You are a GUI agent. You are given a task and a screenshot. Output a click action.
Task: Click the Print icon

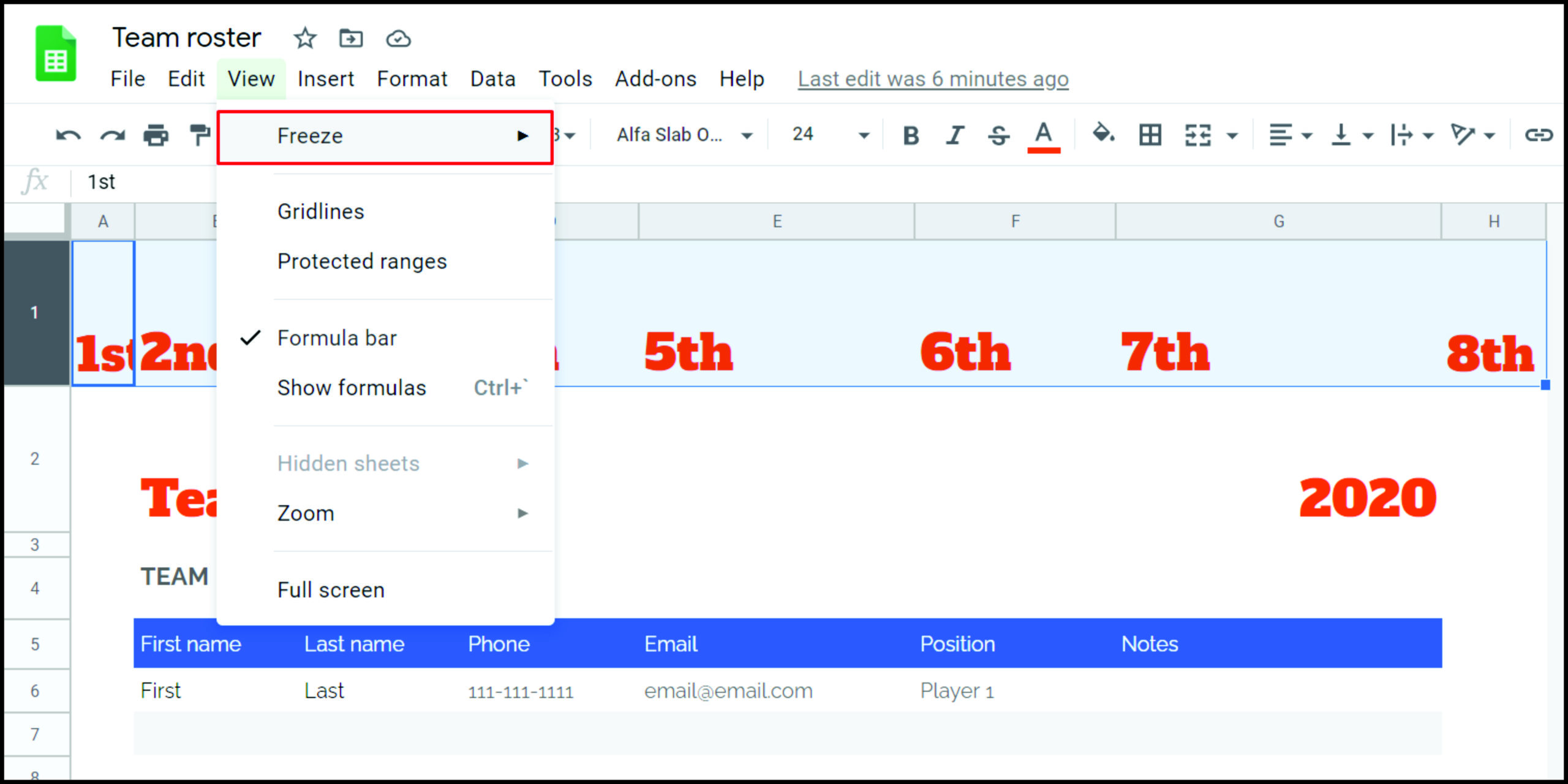coord(156,135)
